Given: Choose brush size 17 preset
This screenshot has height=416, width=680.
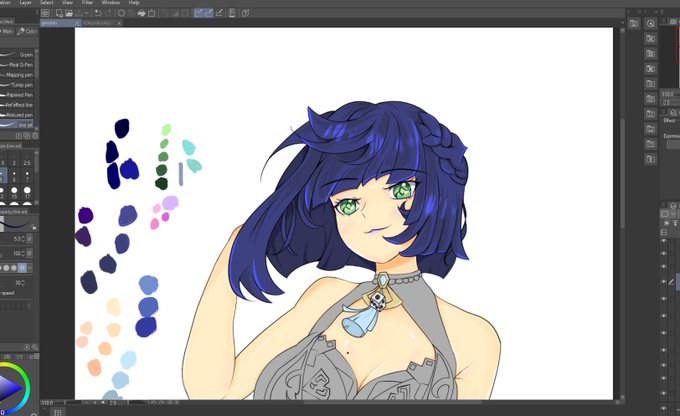Looking at the screenshot, I should (x=27, y=193).
